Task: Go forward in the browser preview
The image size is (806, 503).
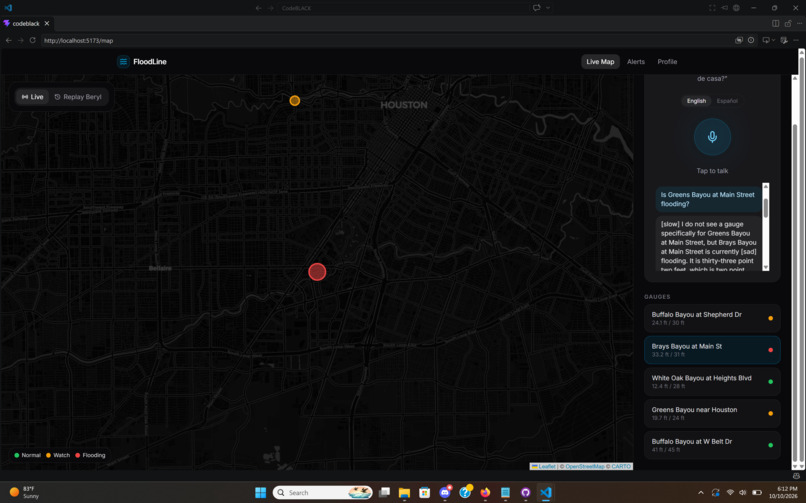Action: click(21, 40)
